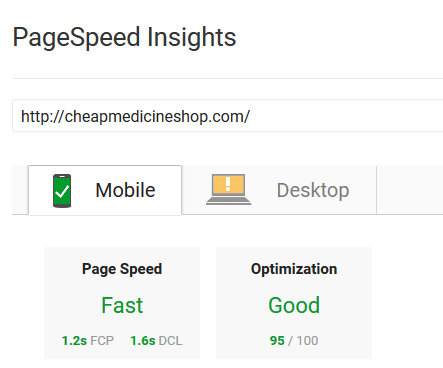Switch to the Mobile tab
The width and height of the screenshot is (443, 368).
pyautogui.click(x=105, y=190)
